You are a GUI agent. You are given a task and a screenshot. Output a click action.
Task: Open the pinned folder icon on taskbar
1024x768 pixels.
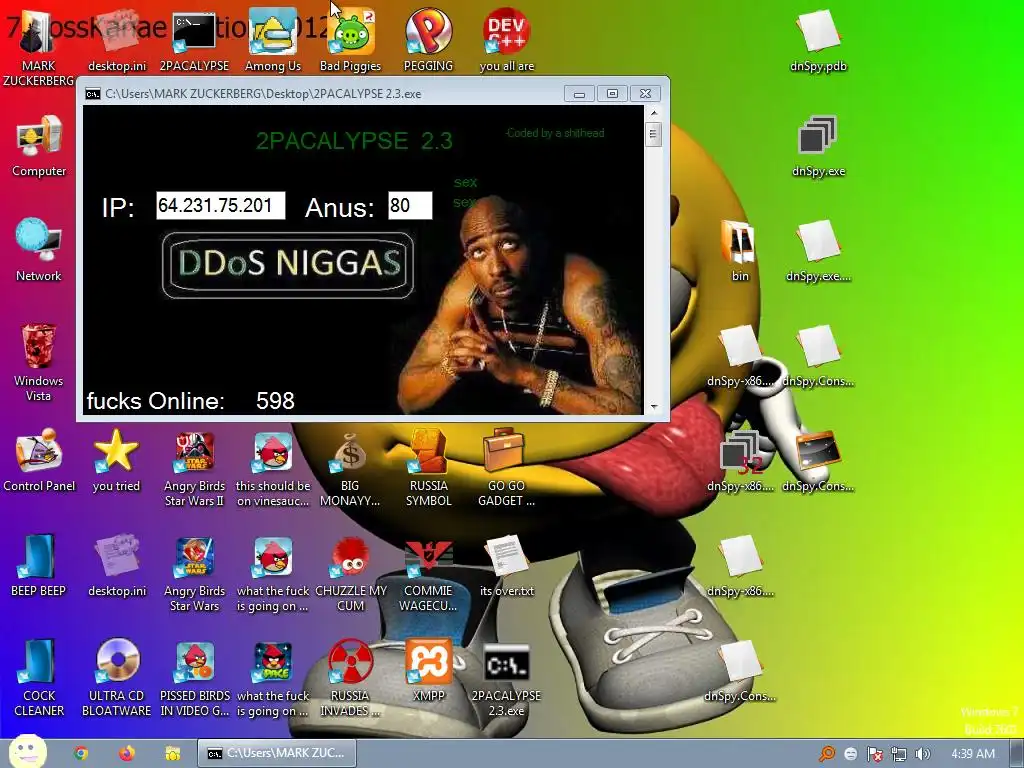pyautogui.click(x=172, y=754)
